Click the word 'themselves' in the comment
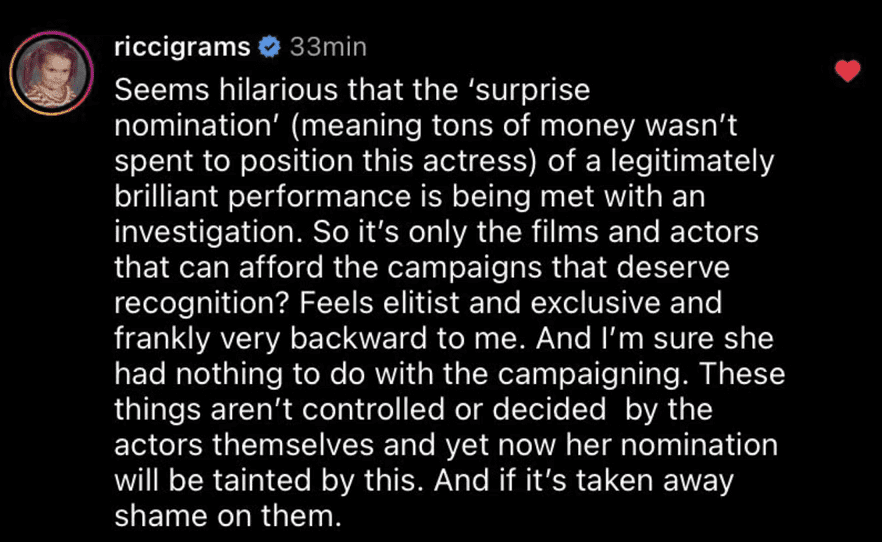882x542 pixels. tap(292, 445)
